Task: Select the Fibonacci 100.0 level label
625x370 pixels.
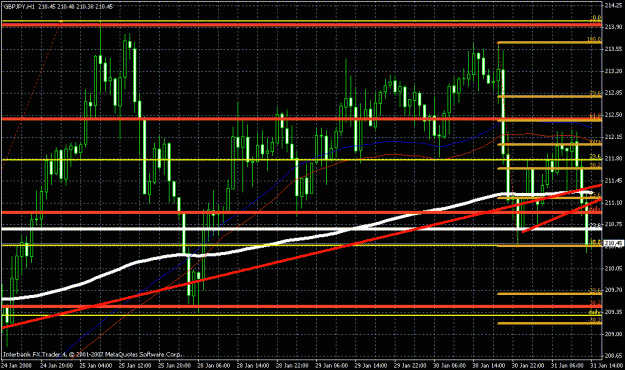Action: coord(594,39)
